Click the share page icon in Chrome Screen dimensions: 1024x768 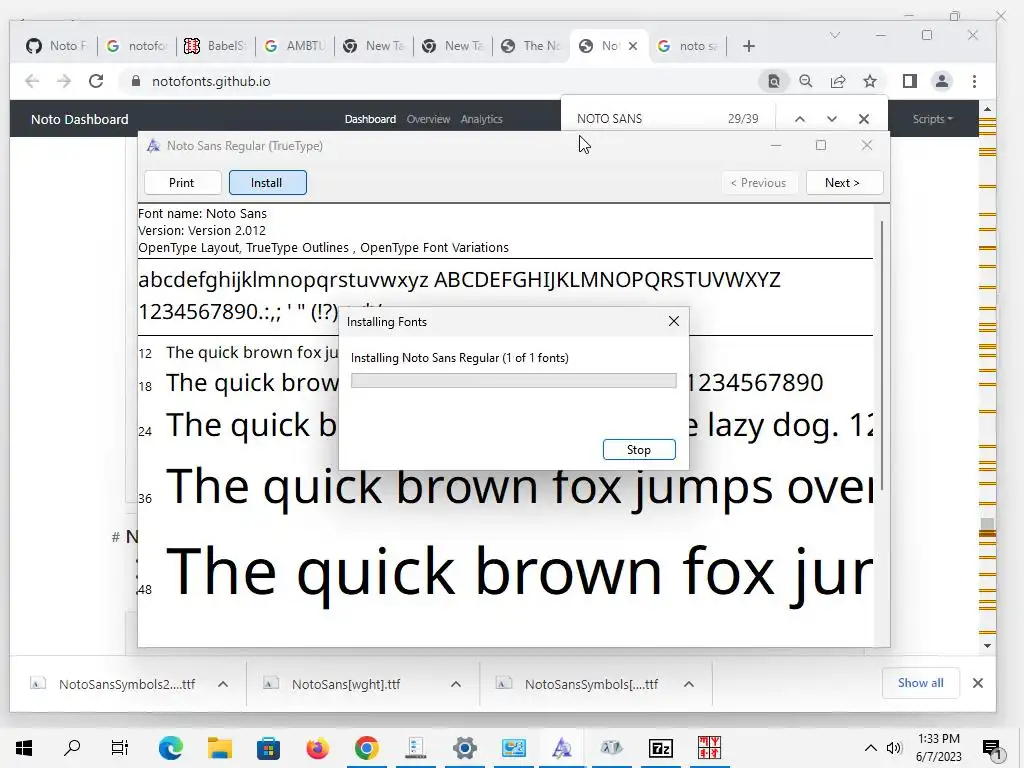pos(838,81)
